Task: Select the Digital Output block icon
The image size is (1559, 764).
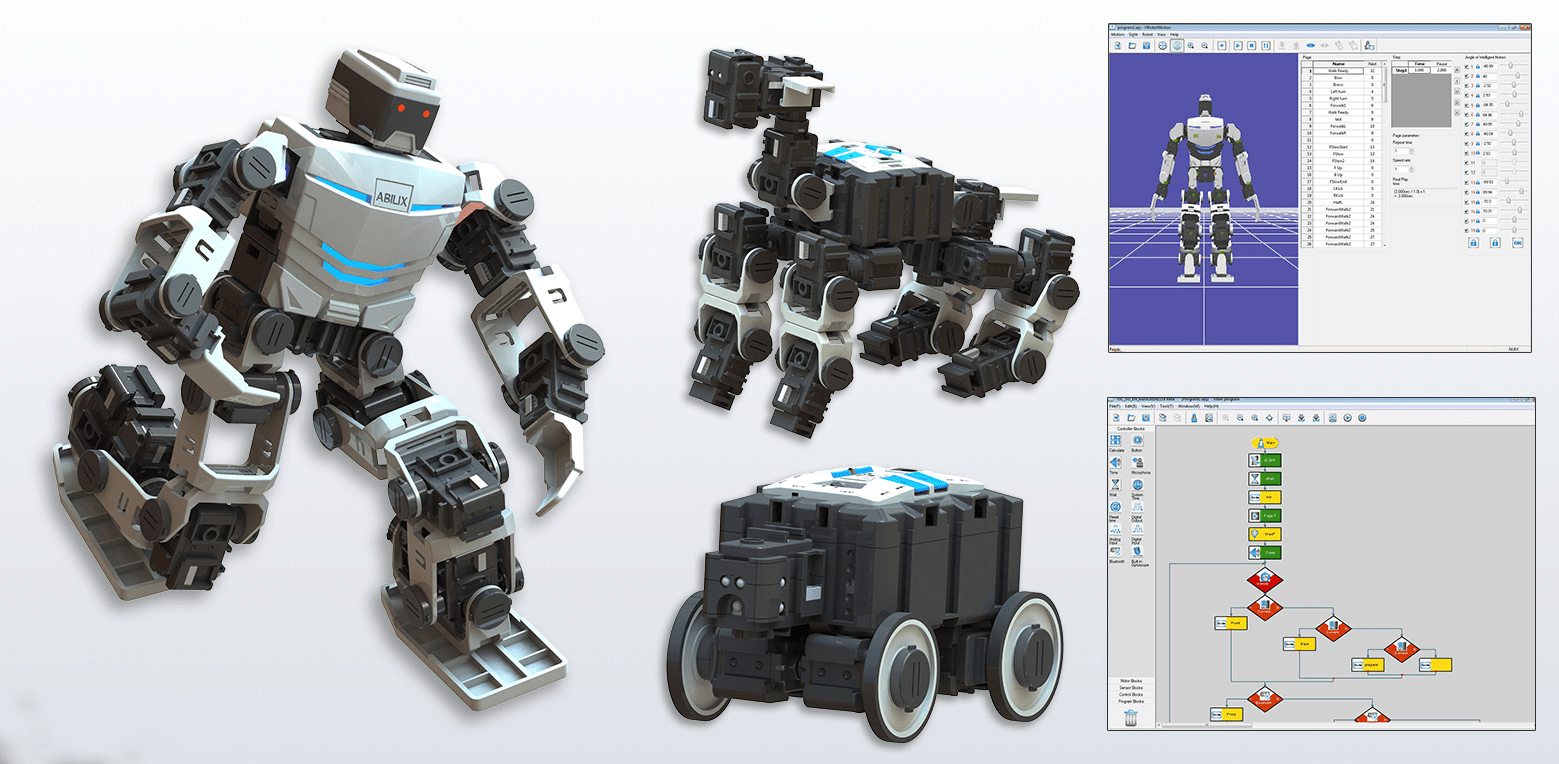Action: [x=1138, y=507]
